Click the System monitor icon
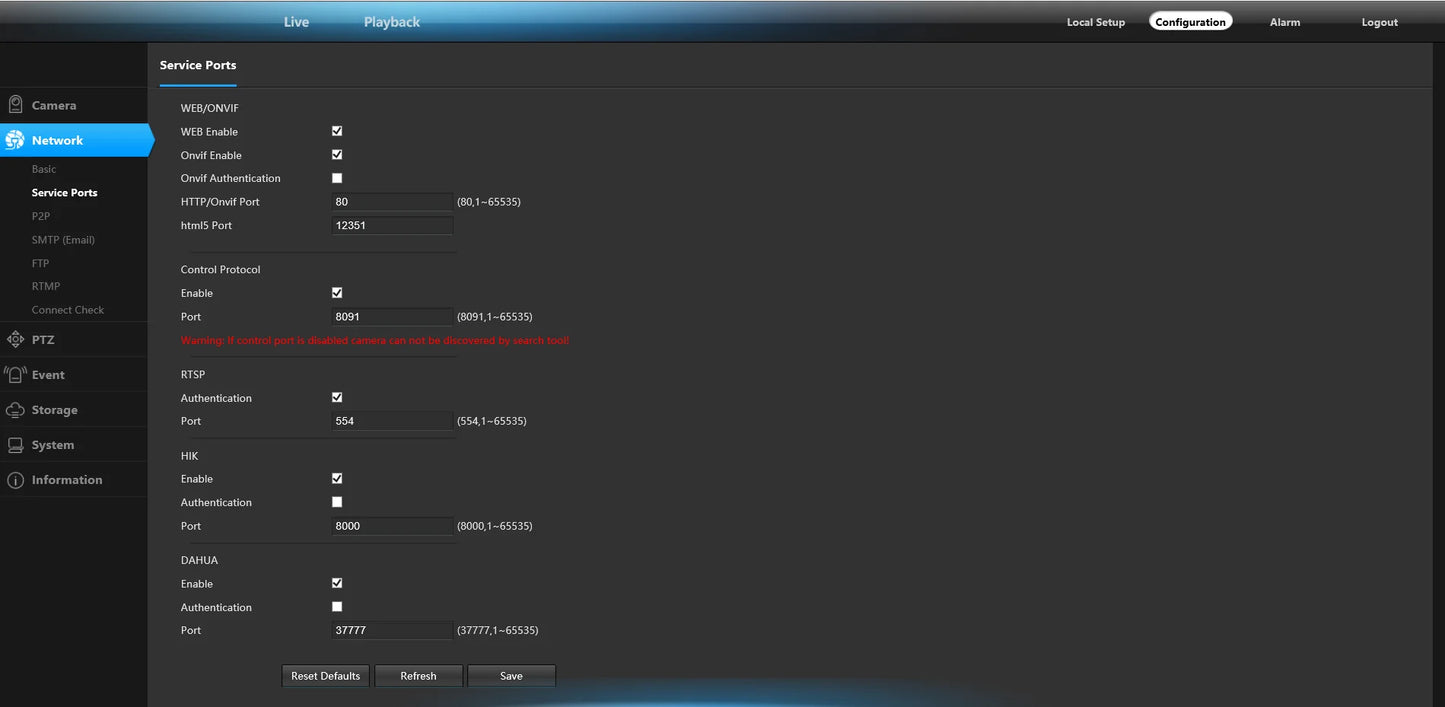Viewport: 1445px width, 707px height. point(15,445)
